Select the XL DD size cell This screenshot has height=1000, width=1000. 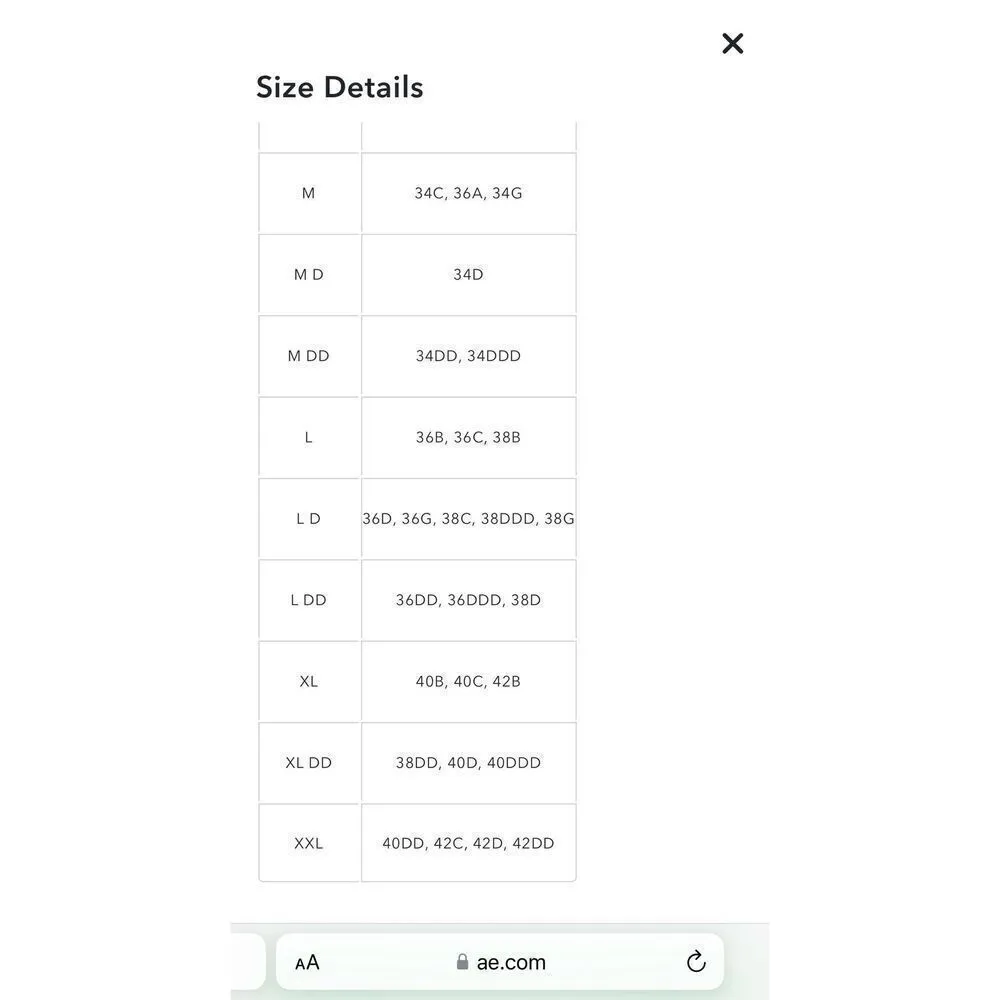click(x=308, y=763)
